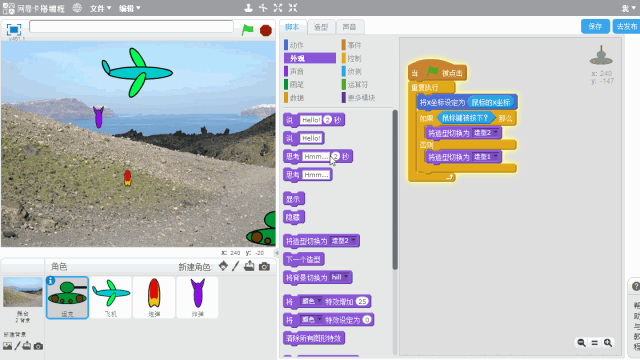The height and width of the screenshot is (360, 640).
Task: Paint a new sprite with brush icon
Action: tap(236, 266)
